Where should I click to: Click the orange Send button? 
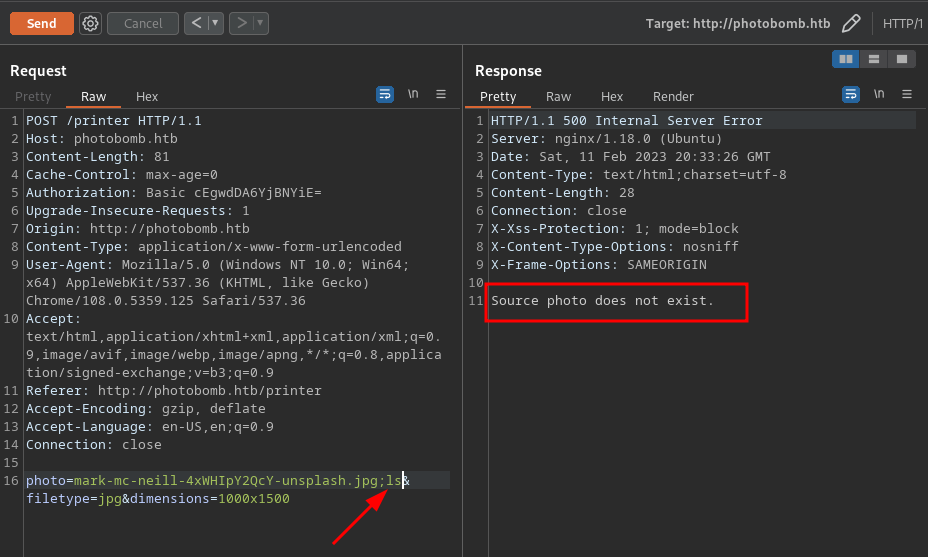click(x=41, y=23)
